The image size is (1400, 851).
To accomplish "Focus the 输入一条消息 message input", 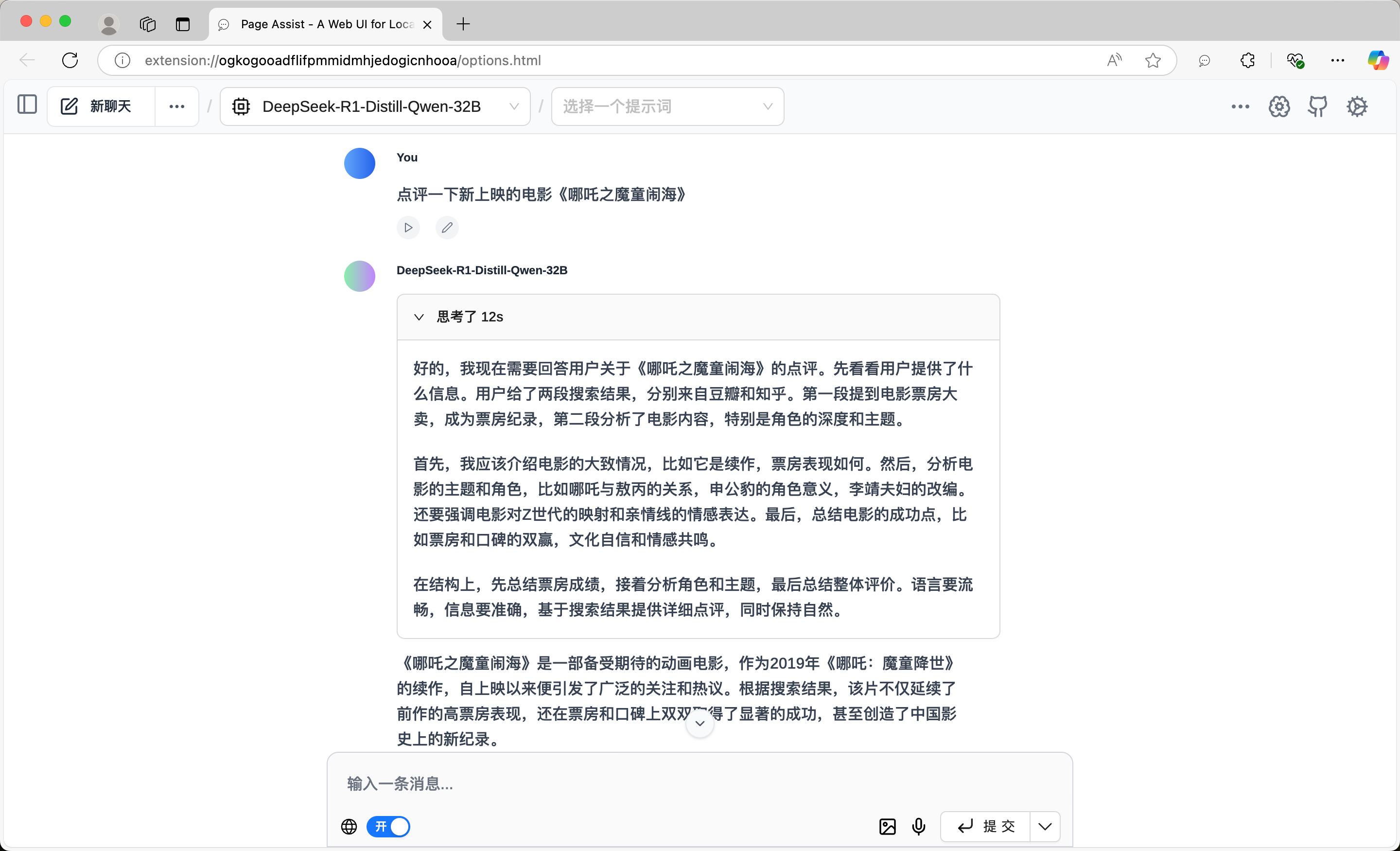I will 700,783.
